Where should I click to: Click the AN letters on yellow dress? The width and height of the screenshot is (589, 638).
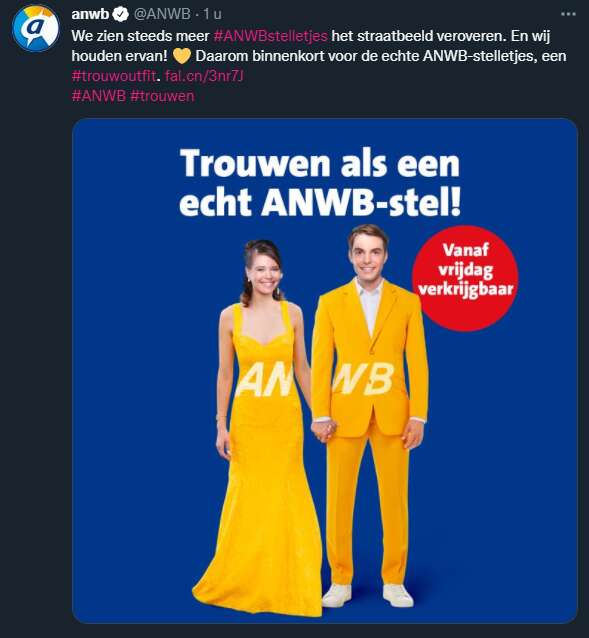coord(264,381)
